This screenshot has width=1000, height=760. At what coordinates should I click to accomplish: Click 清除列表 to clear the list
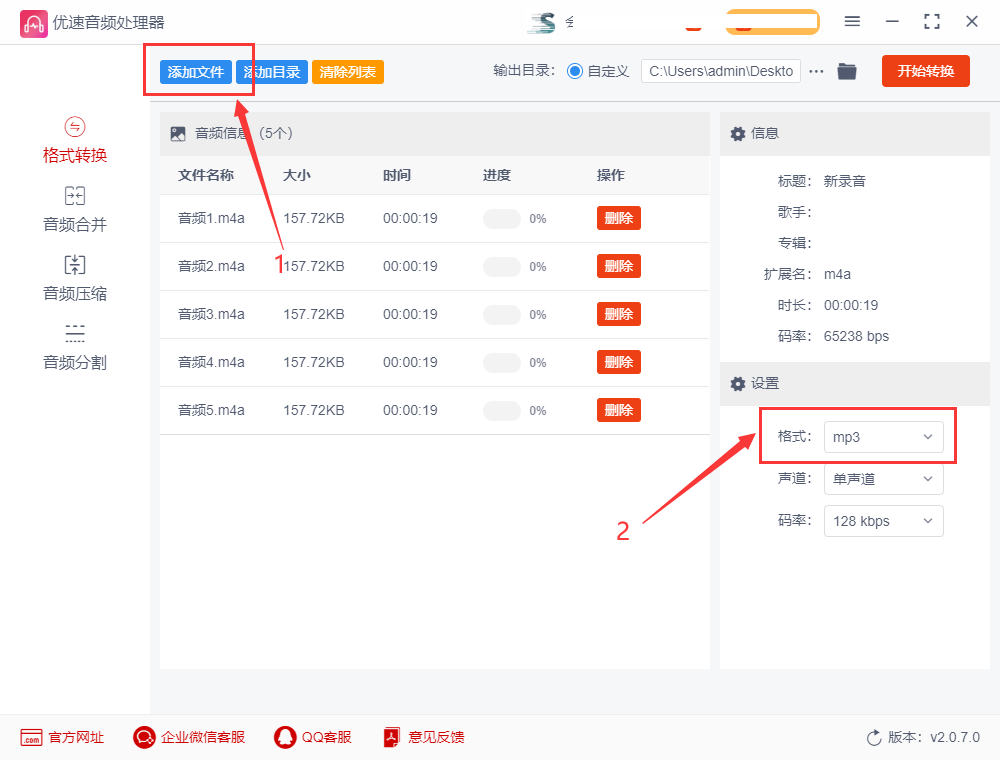(x=347, y=71)
